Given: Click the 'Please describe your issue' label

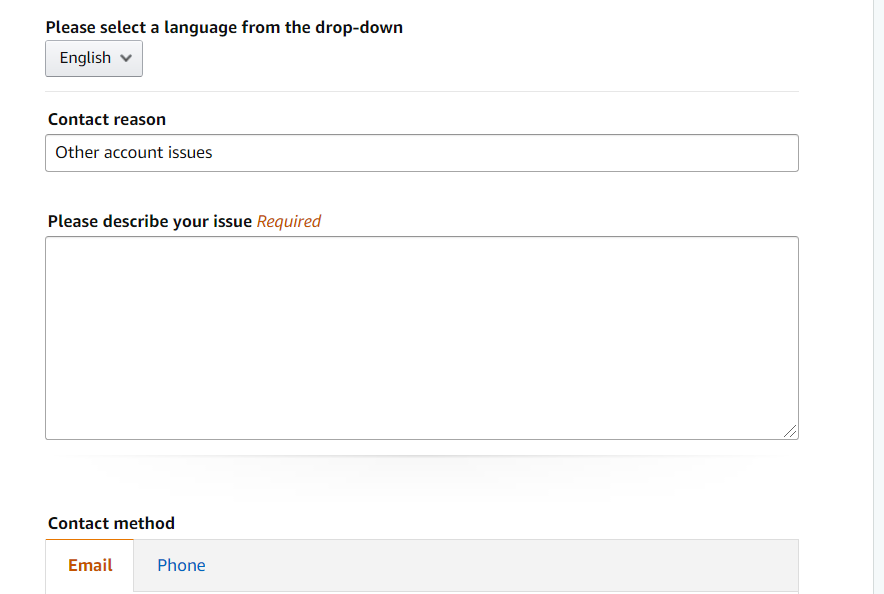Looking at the screenshot, I should (149, 221).
